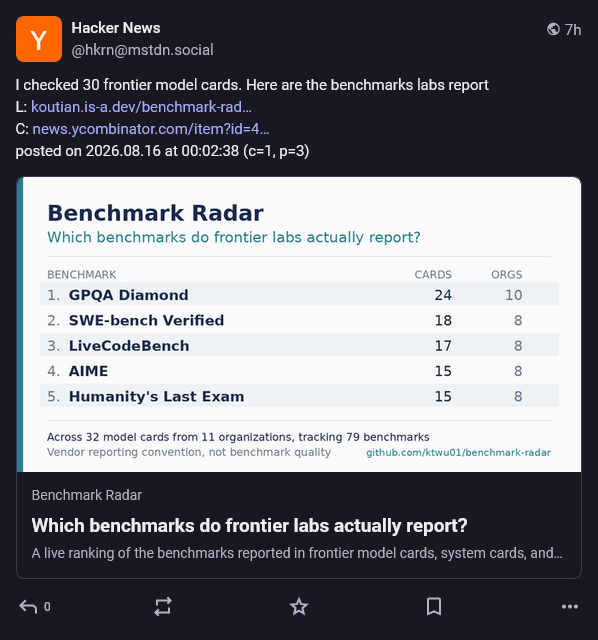
Task: Click the post text about 30 model cards
Action: (252, 85)
